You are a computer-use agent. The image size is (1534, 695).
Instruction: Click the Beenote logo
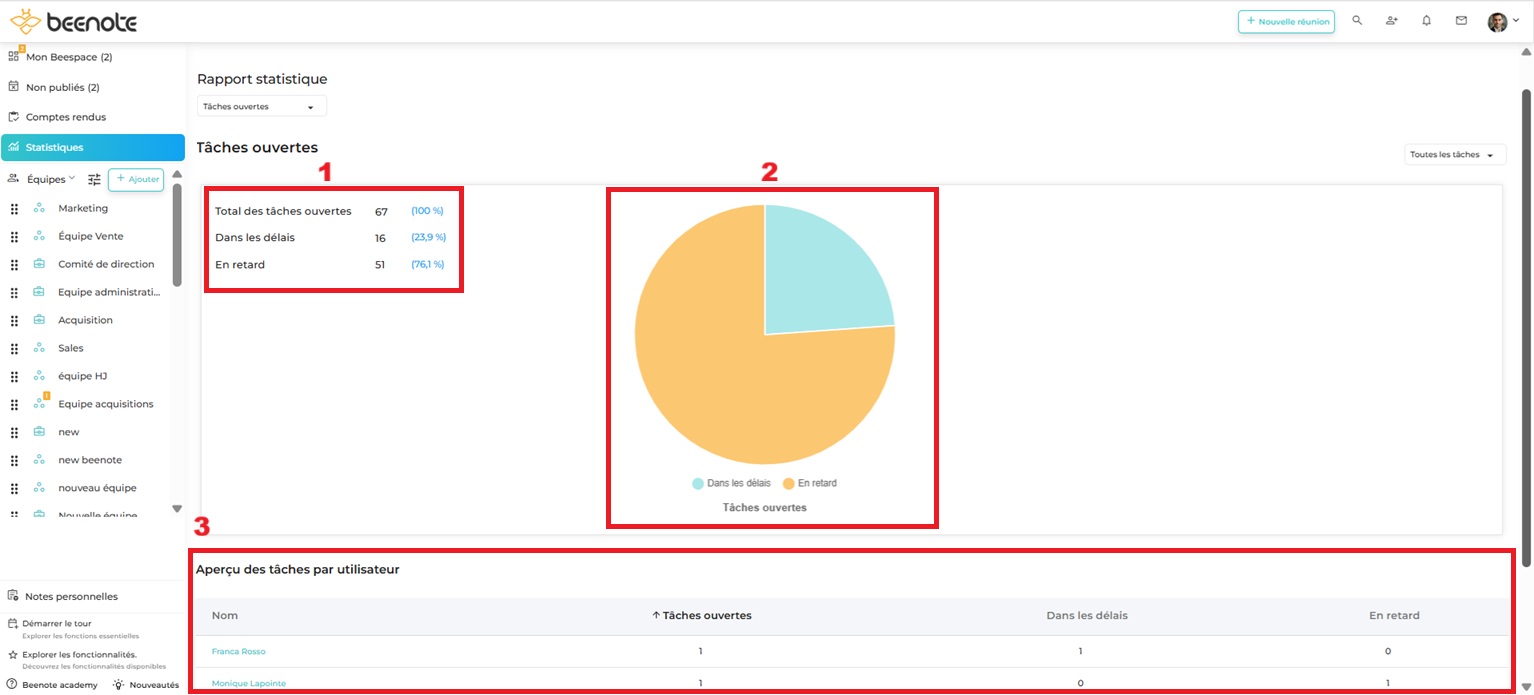click(74, 21)
